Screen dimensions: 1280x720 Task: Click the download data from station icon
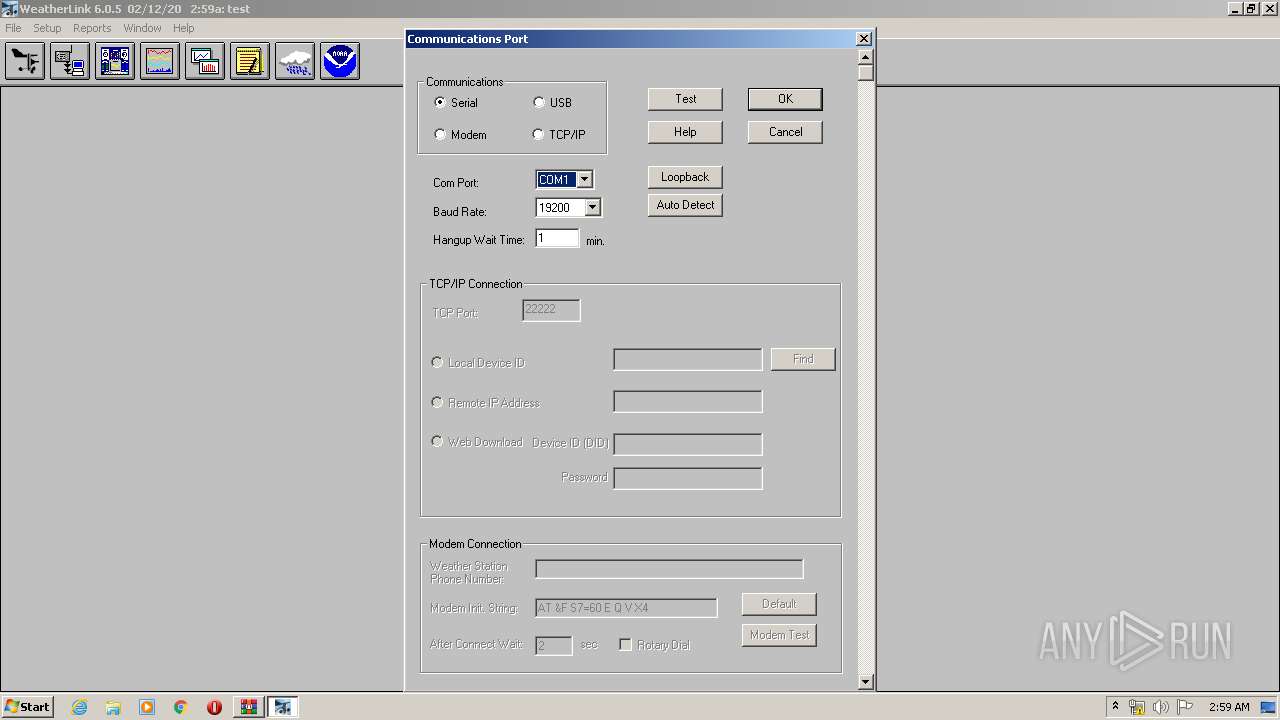70,61
